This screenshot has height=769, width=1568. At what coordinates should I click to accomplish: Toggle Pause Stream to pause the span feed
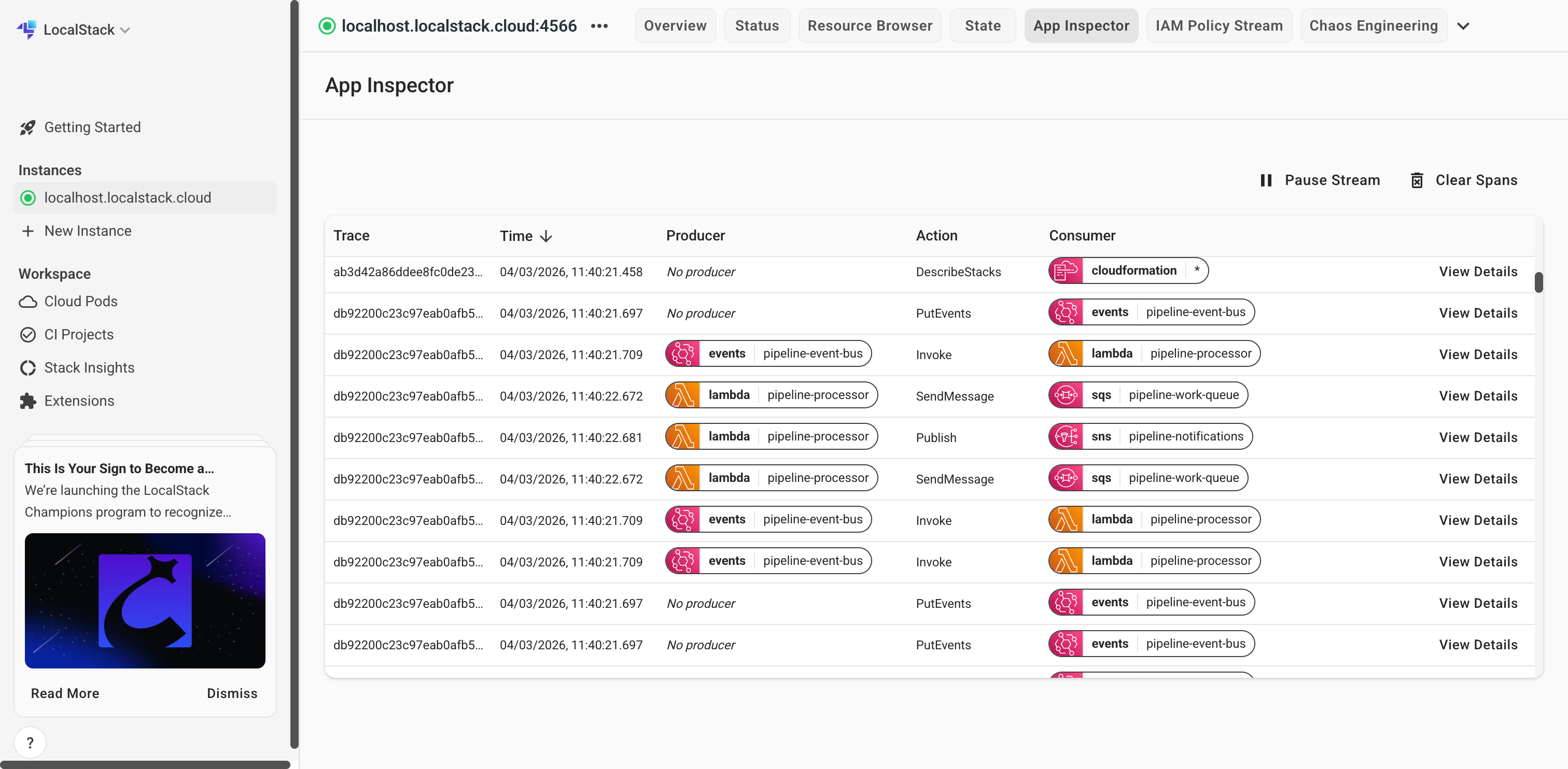pos(1320,179)
